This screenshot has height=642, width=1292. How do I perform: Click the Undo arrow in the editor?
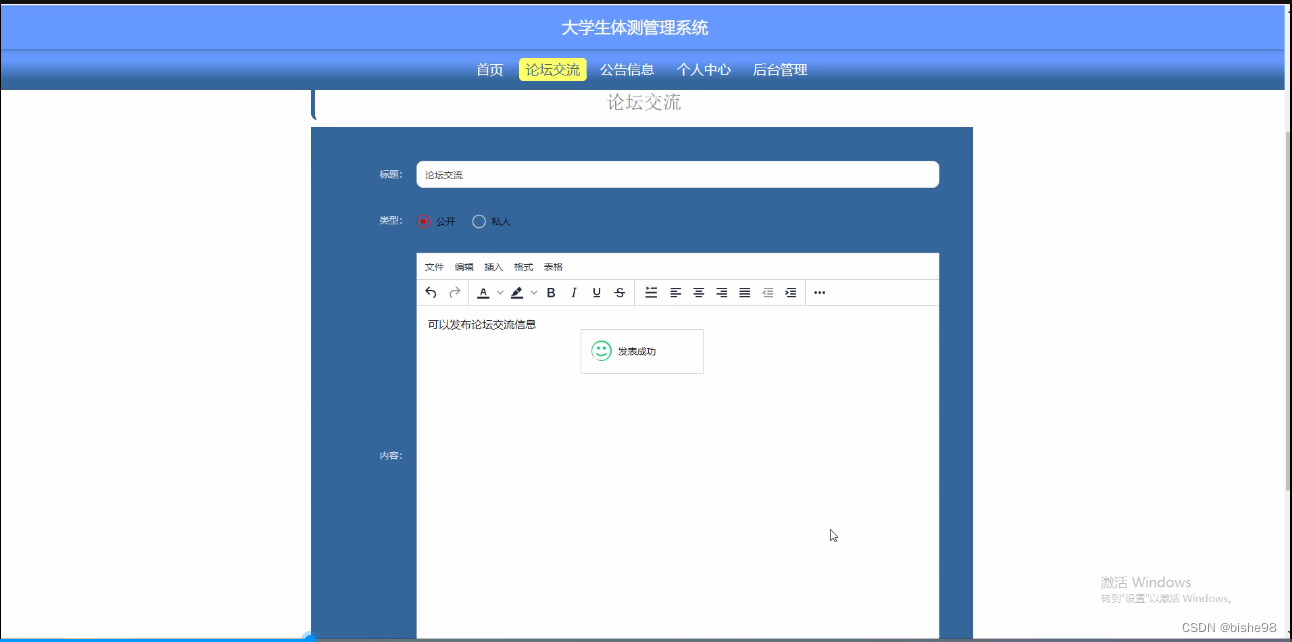(431, 292)
